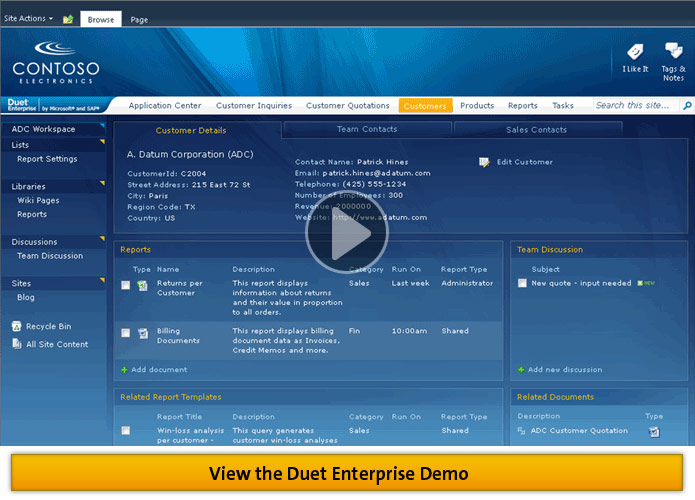Click the Edit Customer link text
695x500 pixels.
click(x=525, y=162)
